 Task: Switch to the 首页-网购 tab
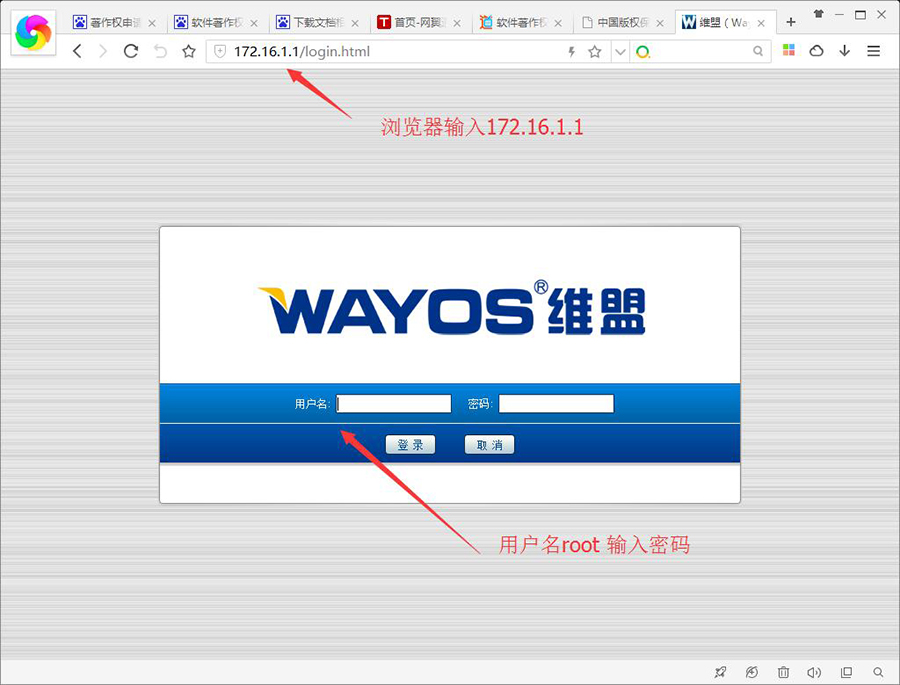pos(419,22)
